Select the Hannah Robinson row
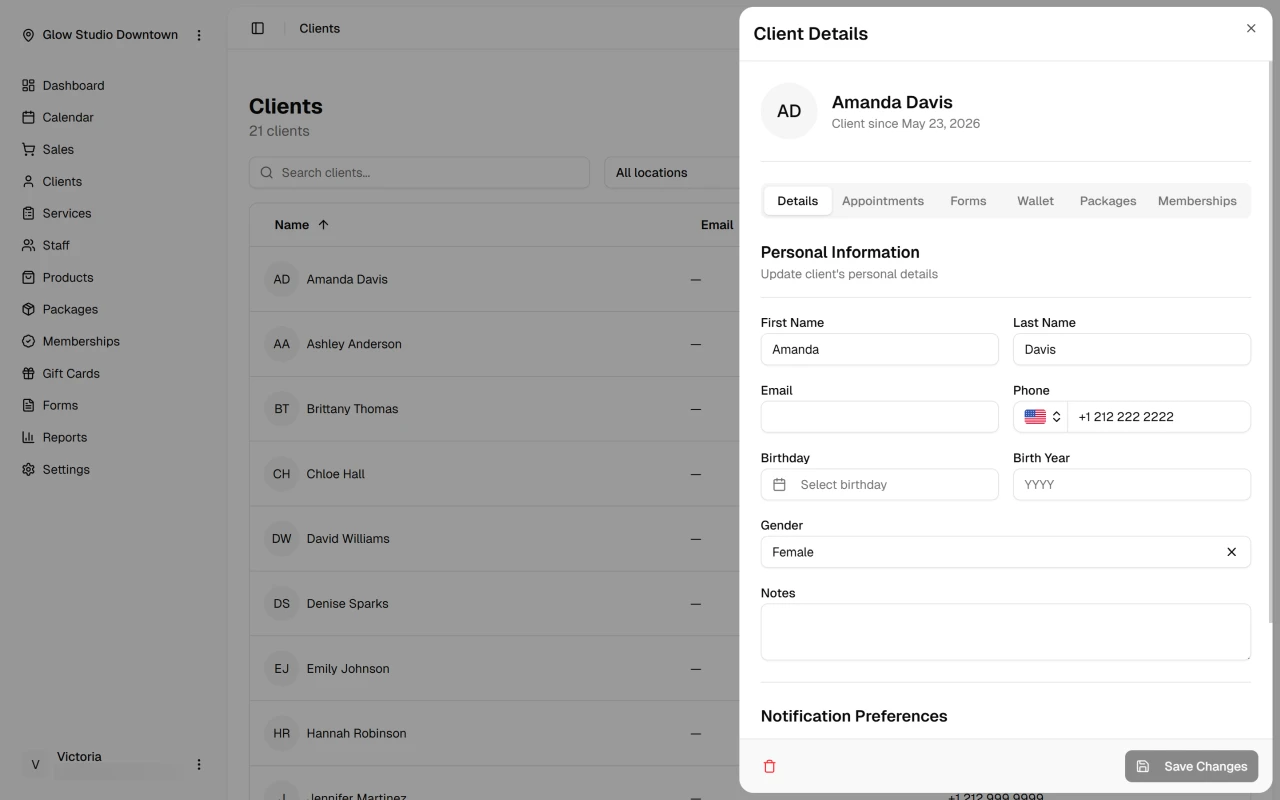 coord(494,734)
